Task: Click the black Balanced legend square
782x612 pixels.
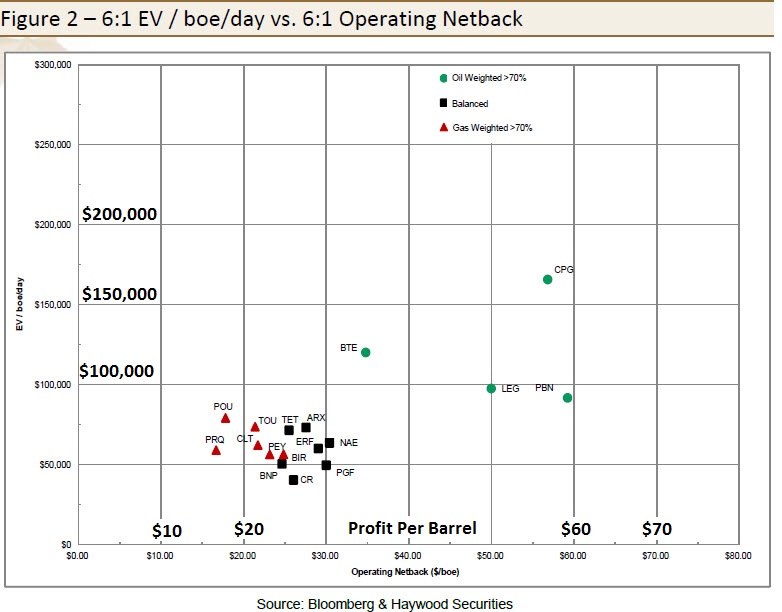Action: click(x=443, y=103)
